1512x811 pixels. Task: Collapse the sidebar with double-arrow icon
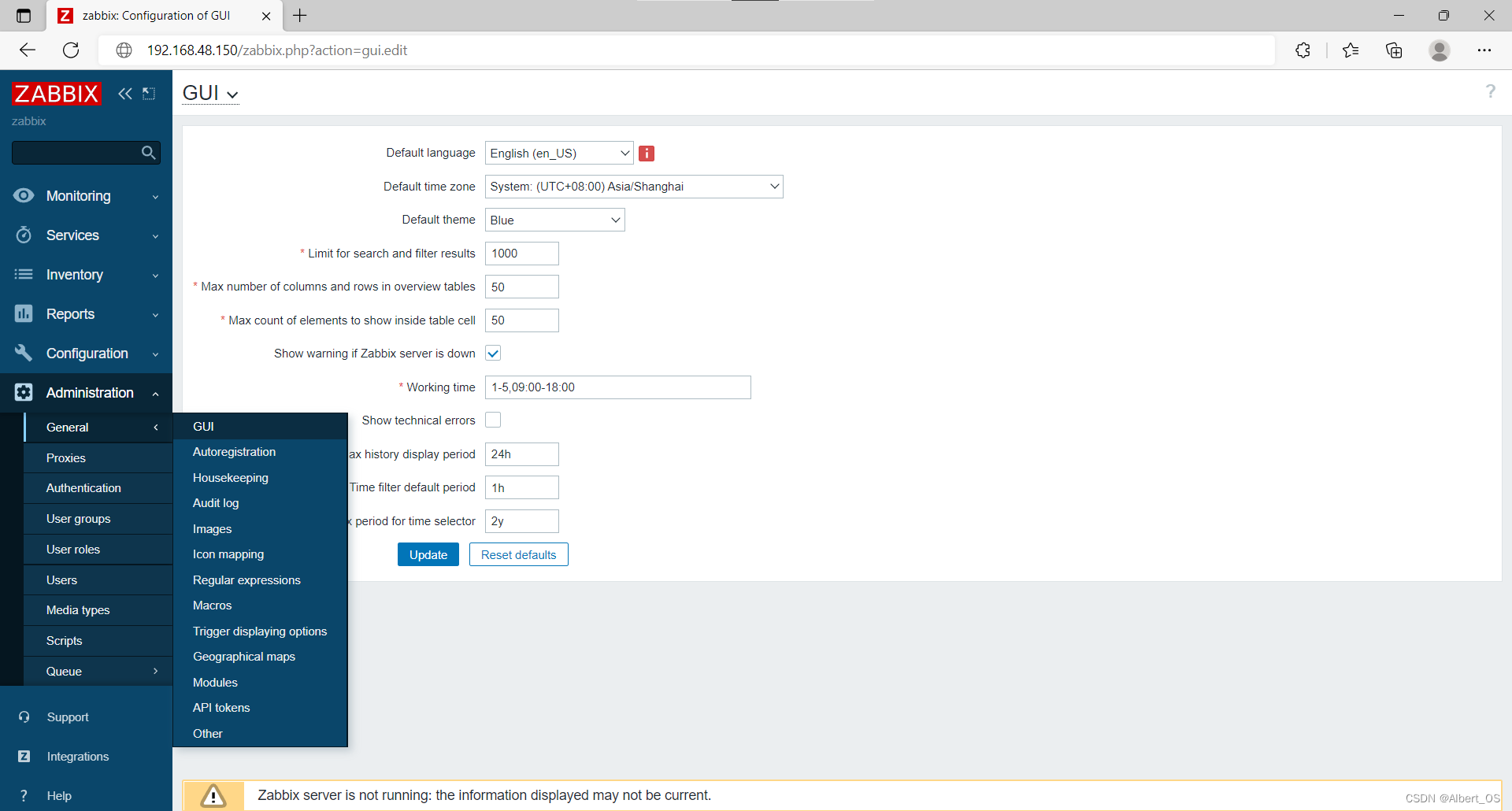point(125,94)
